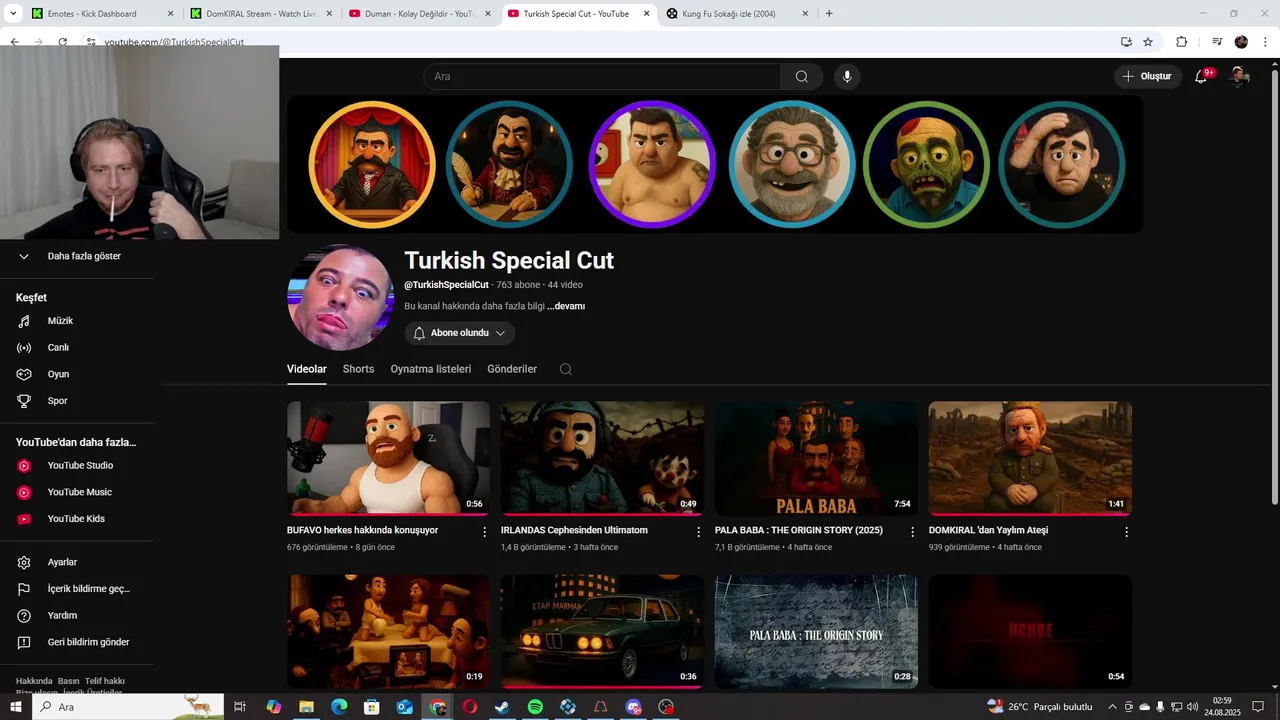Open weather widget 26°C Parçalı bulutlu
Image resolution: width=1280 pixels, height=720 pixels.
pyautogui.click(x=1040, y=707)
